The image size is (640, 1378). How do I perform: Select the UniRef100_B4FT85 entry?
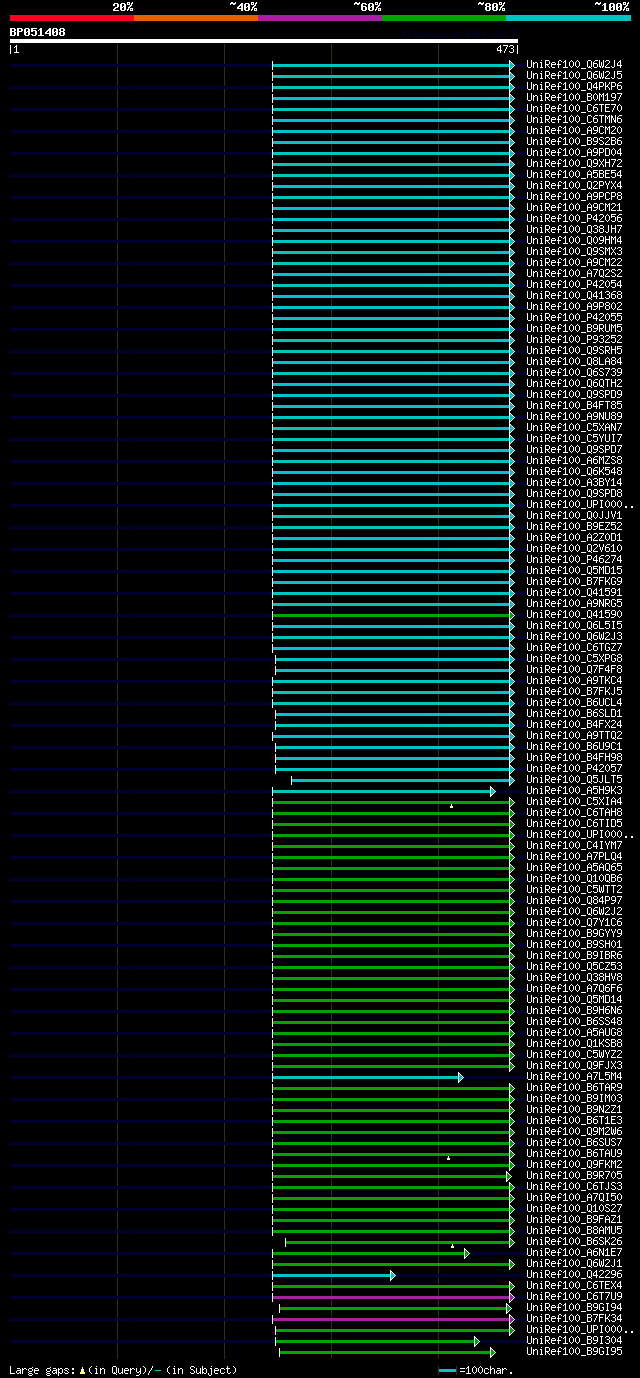click(x=574, y=405)
